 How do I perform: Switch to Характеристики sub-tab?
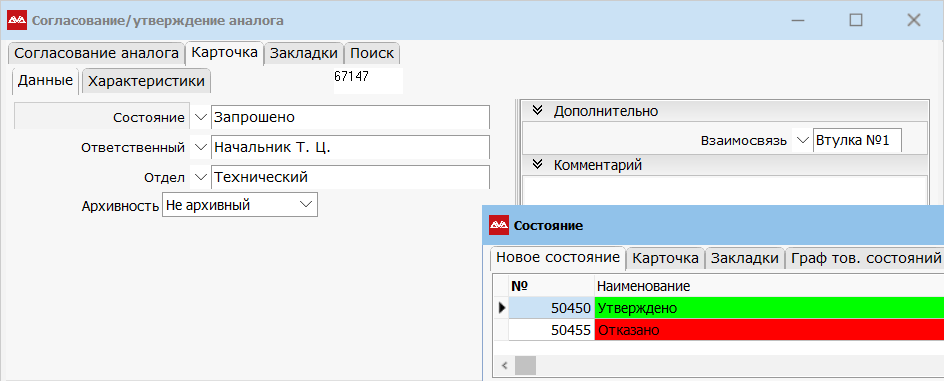click(146, 81)
